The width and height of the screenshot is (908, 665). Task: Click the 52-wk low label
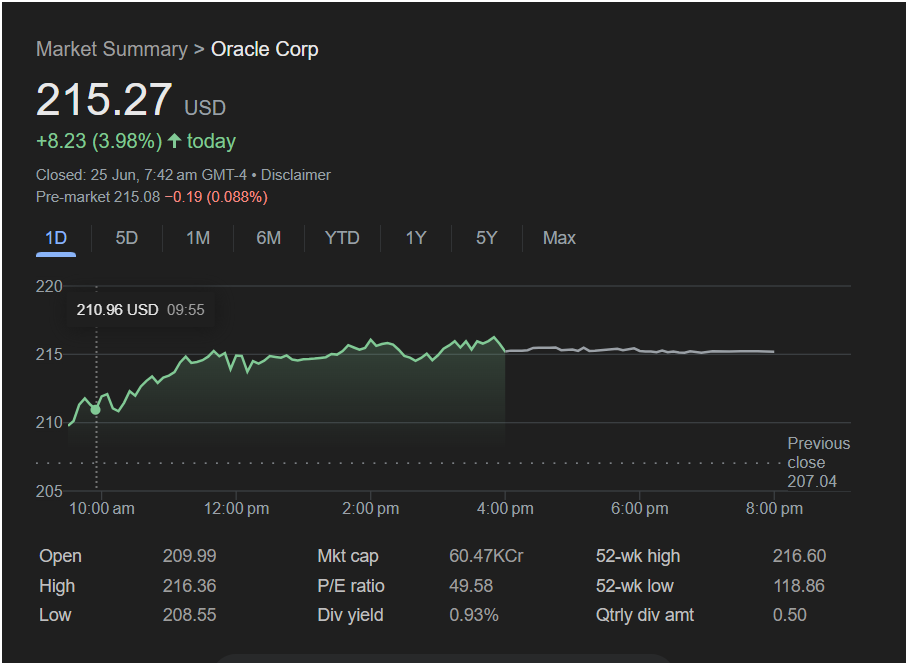click(635, 586)
